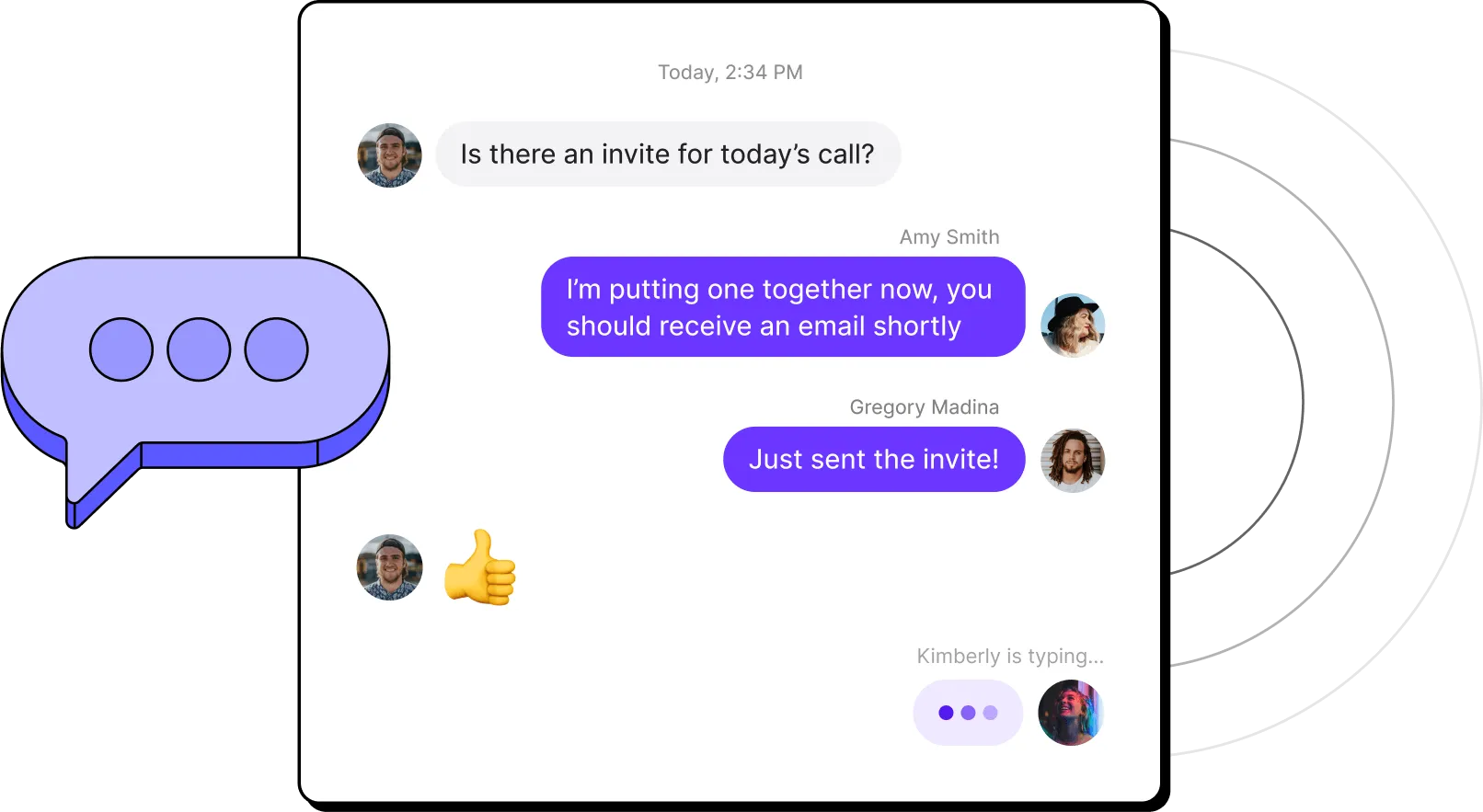Image resolution: width=1483 pixels, height=812 pixels.
Task: Click the thumbs up emoji reaction
Action: (x=480, y=567)
